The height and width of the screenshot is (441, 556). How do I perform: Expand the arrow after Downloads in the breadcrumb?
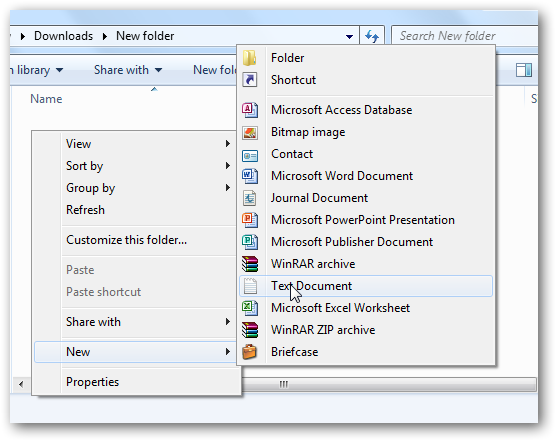coord(105,36)
